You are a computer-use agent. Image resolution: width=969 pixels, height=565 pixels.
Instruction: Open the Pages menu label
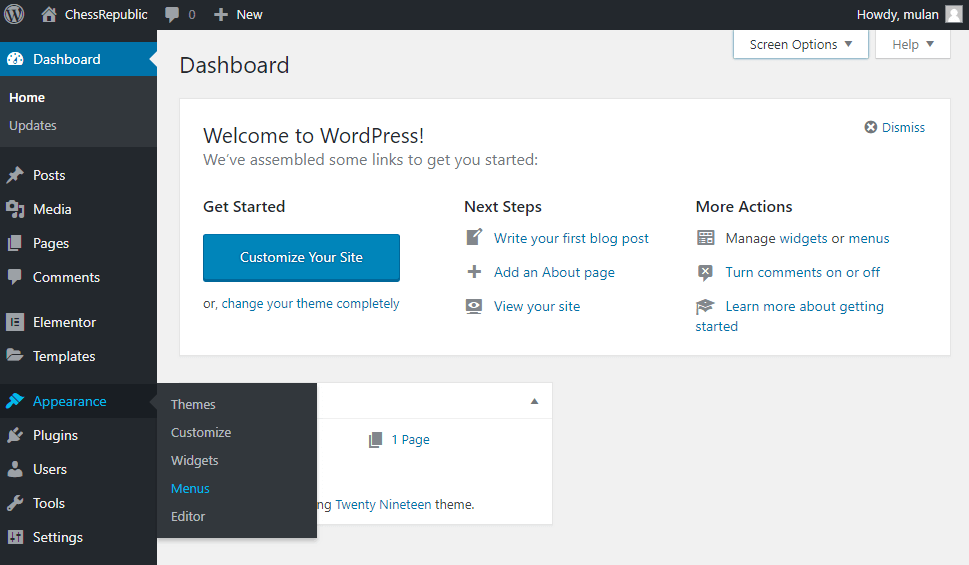pyautogui.click(x=51, y=244)
